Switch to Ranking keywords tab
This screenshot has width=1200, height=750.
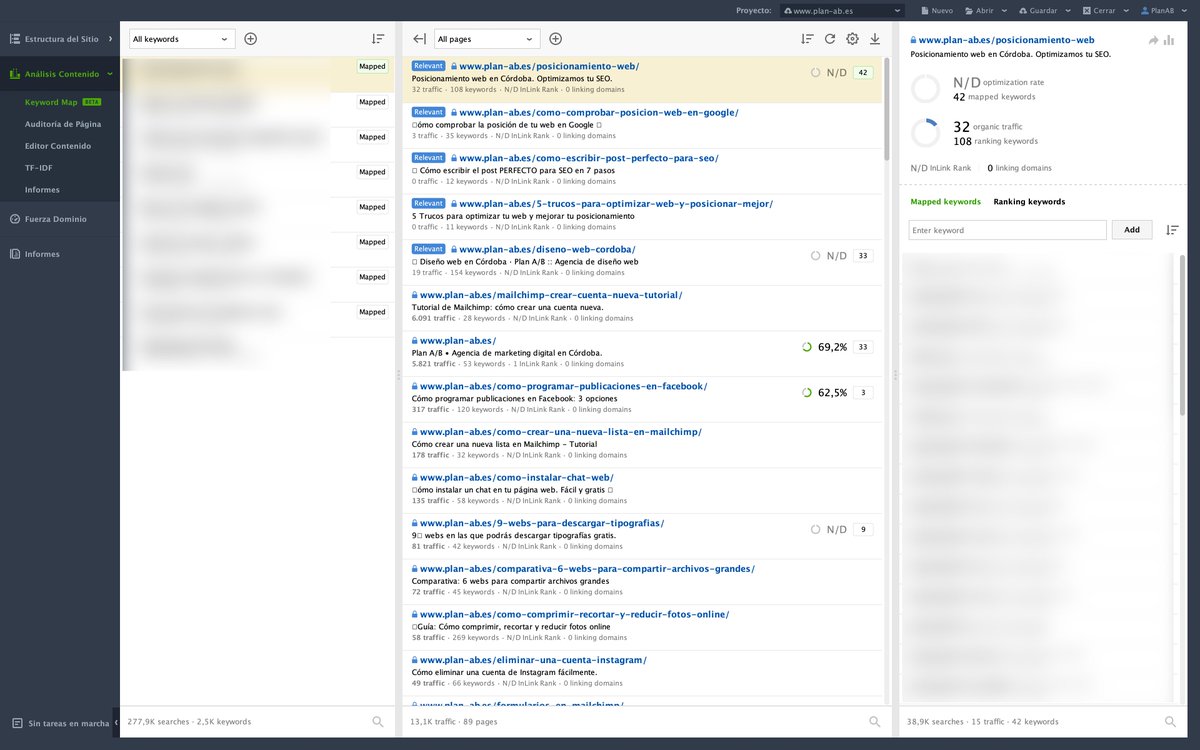[x=1029, y=201]
